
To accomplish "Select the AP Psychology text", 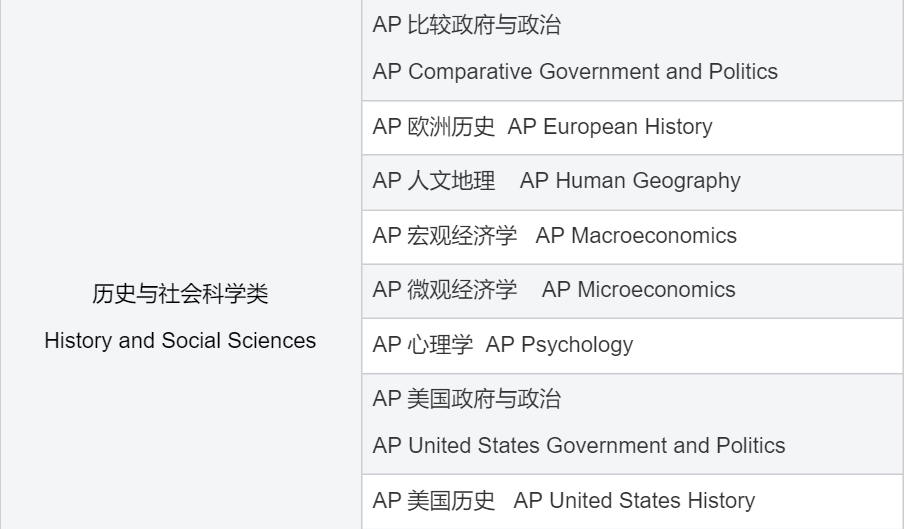I will pos(560,345).
